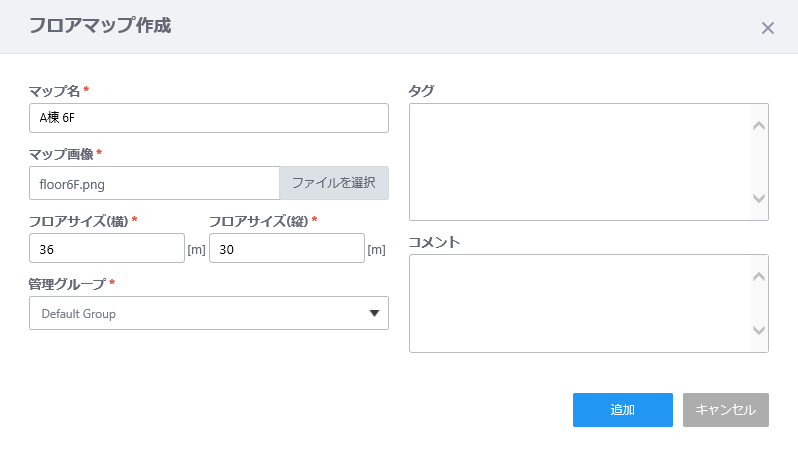Open the 管理グループ Default Group dropdown
The height and width of the screenshot is (451, 798).
click(x=208, y=313)
